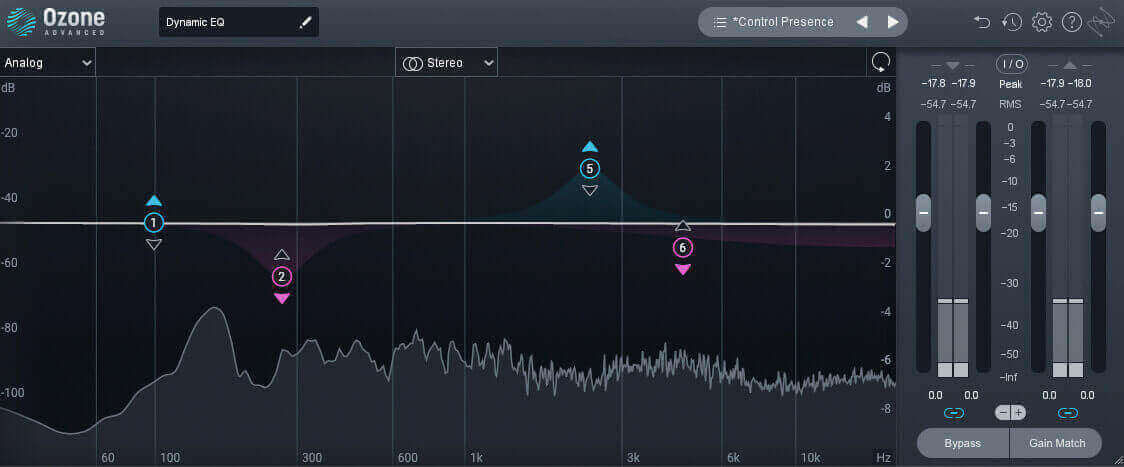Screen dimensions: 1124x467
Task: Open the undo history clock icon
Action: point(1011,22)
